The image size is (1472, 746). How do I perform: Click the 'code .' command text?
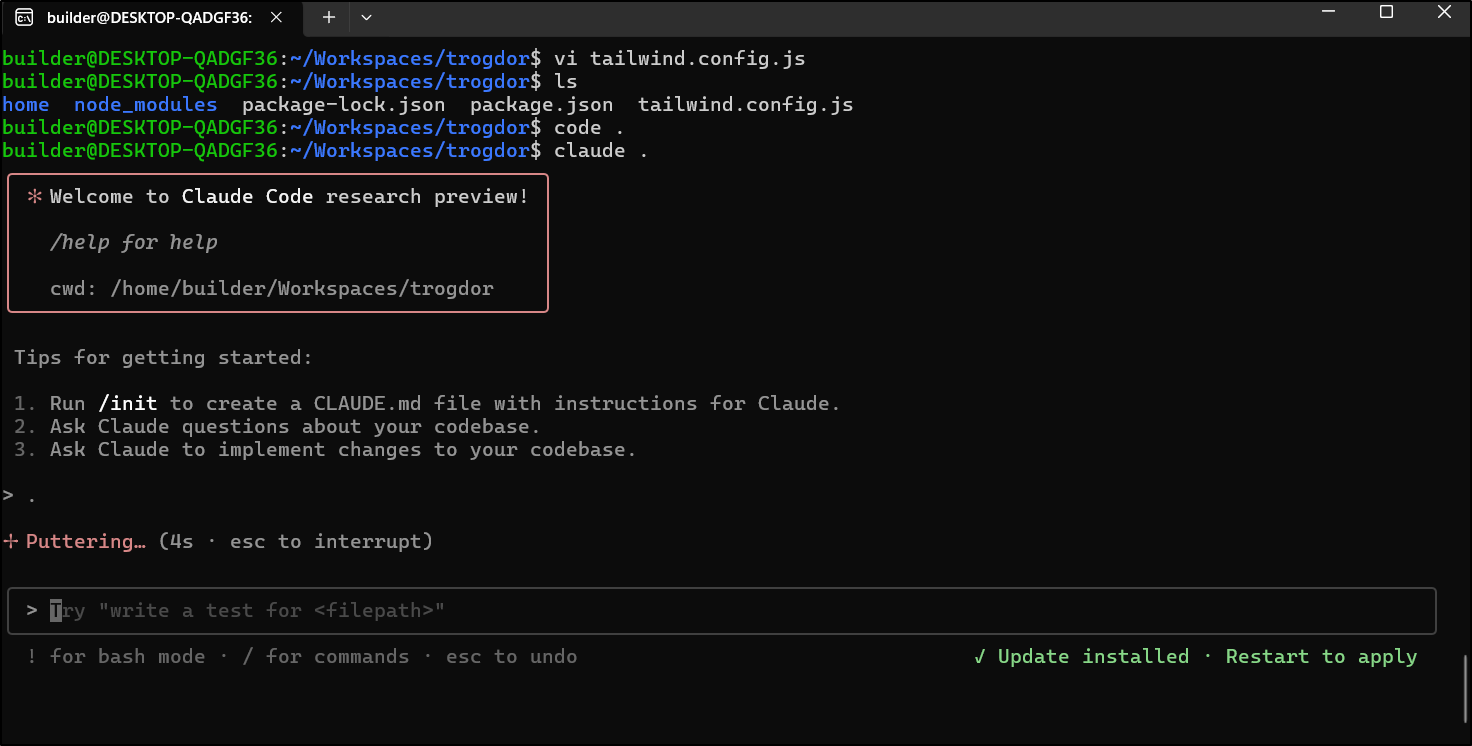(x=590, y=128)
